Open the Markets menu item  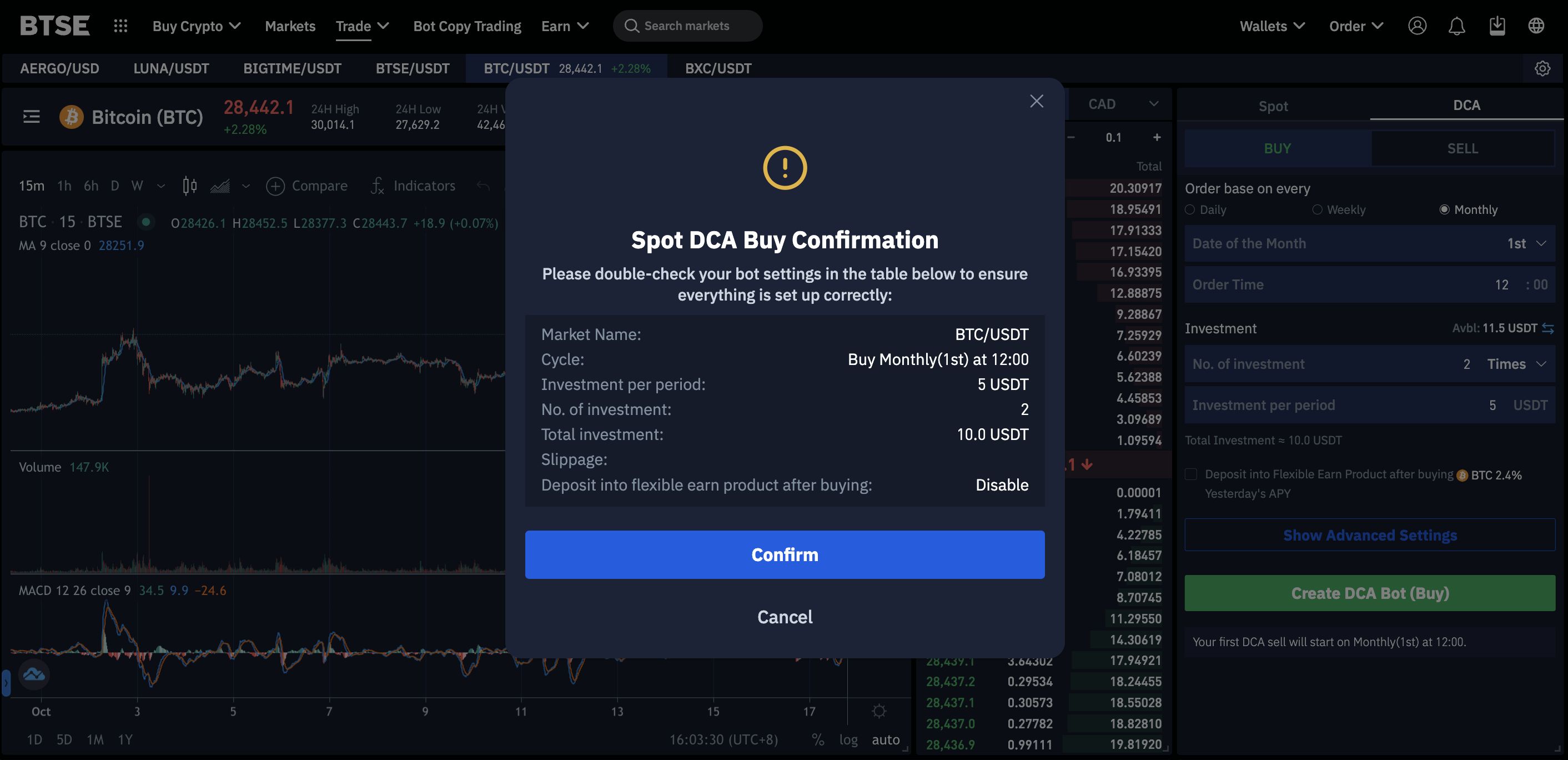(x=290, y=26)
